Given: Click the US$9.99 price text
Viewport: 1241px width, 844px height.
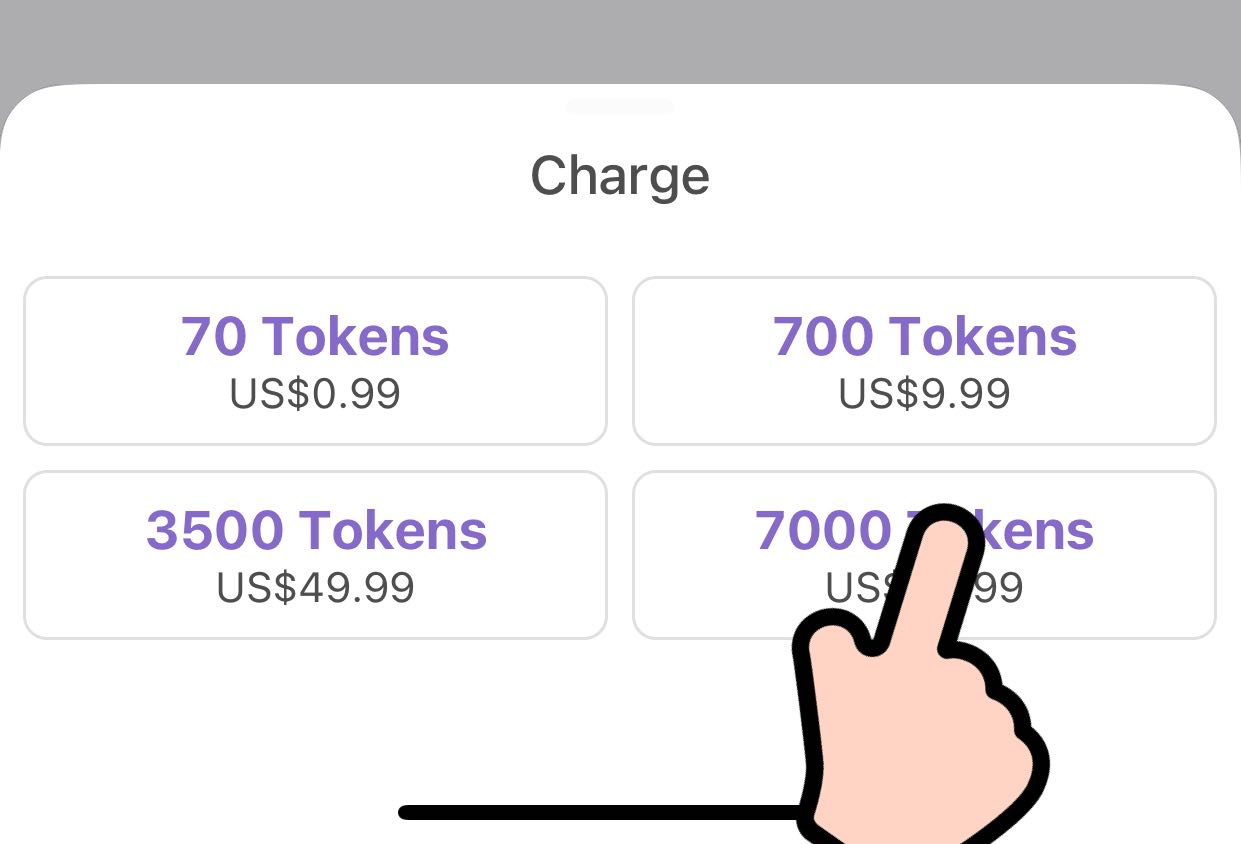Looking at the screenshot, I should pyautogui.click(x=924, y=394).
